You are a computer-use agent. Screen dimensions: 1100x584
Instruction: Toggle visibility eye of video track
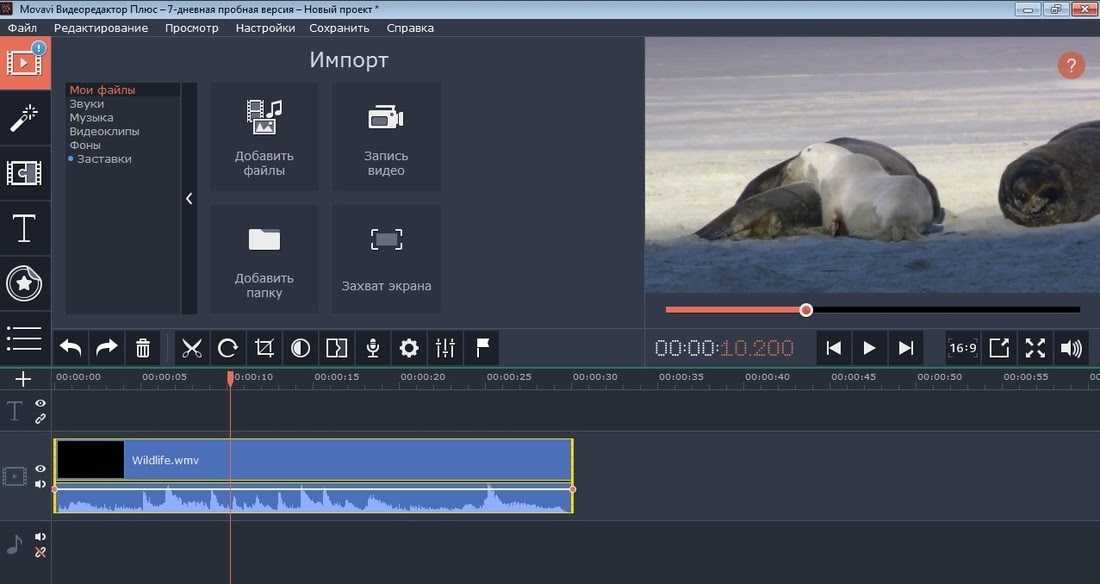click(x=41, y=469)
